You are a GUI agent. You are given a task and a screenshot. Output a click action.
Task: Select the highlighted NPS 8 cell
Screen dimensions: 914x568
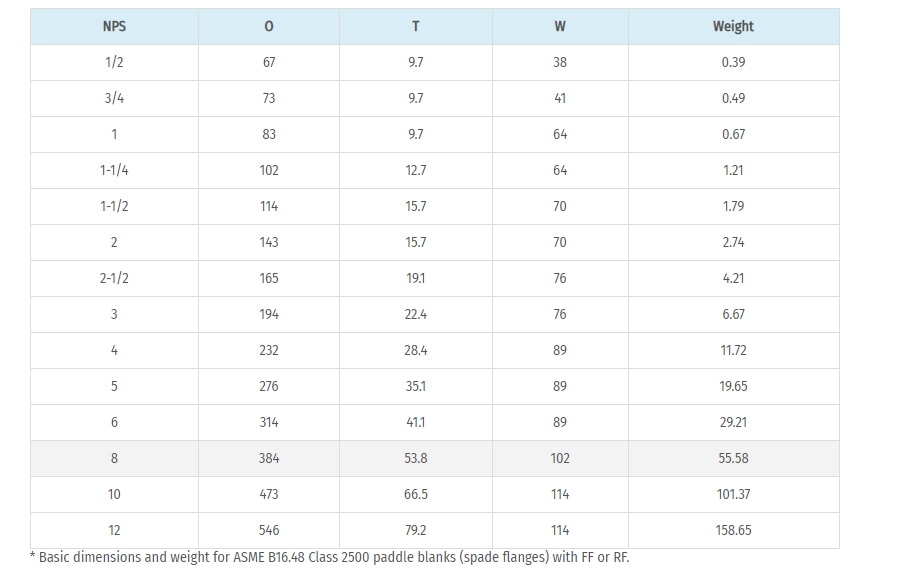(114, 458)
